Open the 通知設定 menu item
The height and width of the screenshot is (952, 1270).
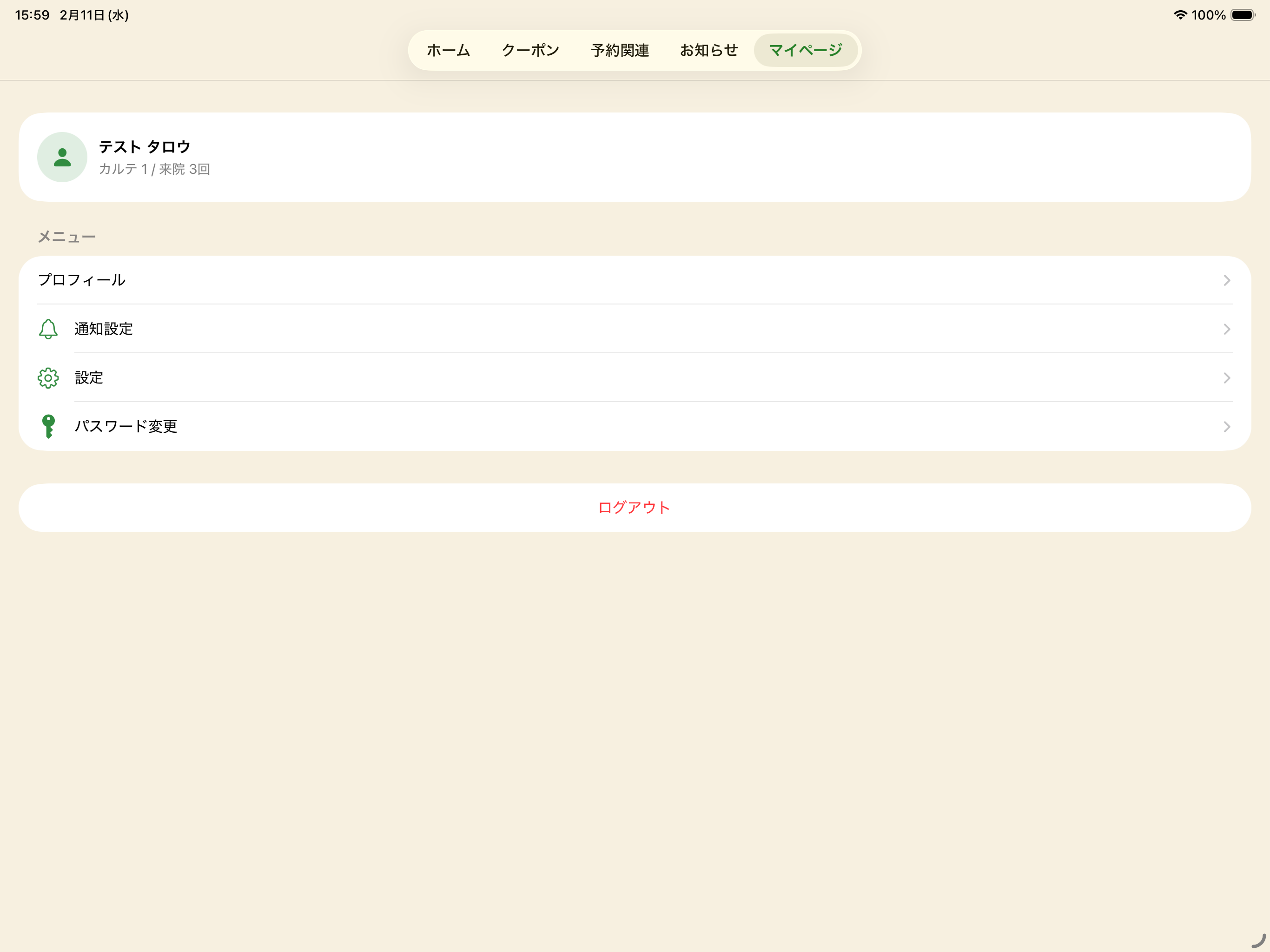pos(635,329)
